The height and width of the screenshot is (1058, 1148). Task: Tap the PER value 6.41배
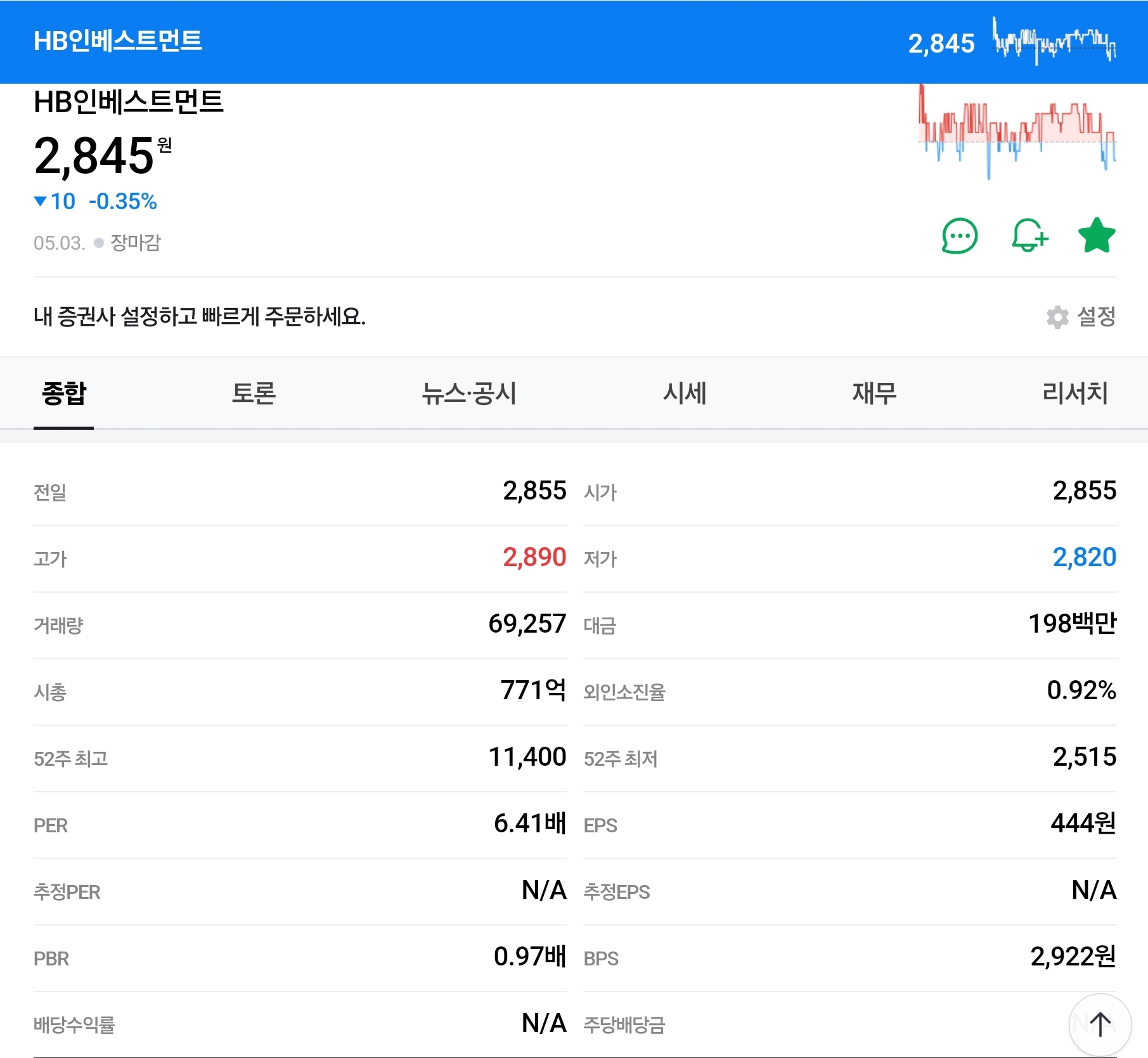click(530, 823)
